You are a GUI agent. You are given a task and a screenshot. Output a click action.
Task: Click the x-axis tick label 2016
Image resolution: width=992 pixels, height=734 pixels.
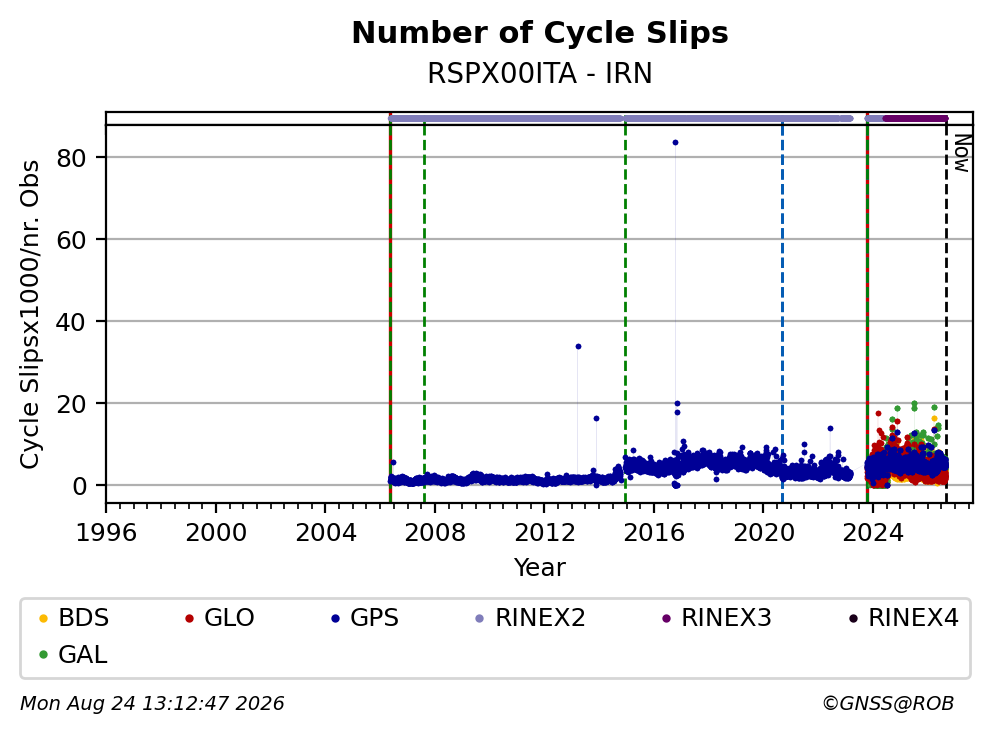[x=654, y=533]
